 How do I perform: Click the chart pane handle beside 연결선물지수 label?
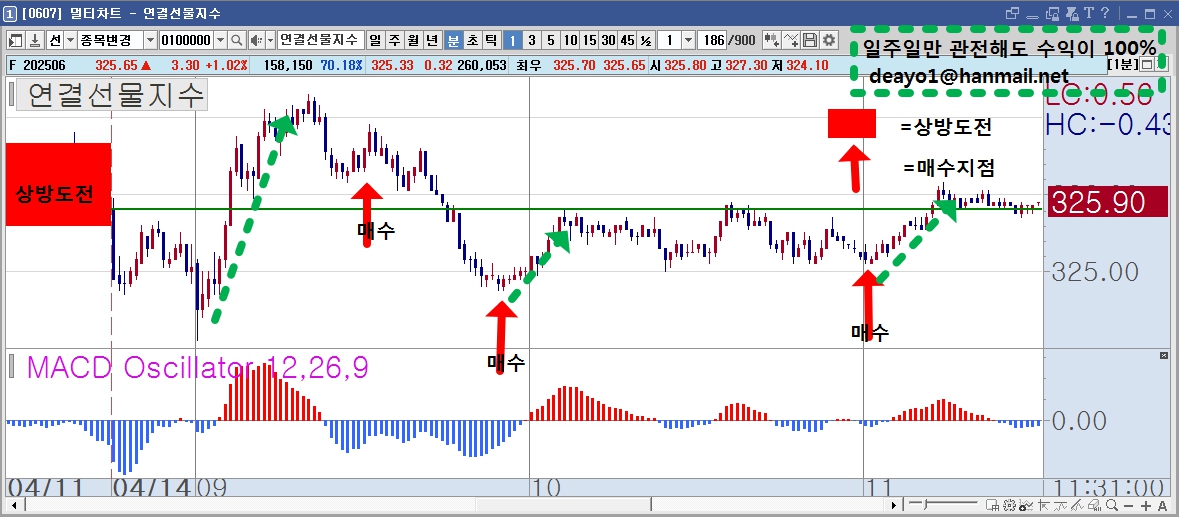coord(11,95)
